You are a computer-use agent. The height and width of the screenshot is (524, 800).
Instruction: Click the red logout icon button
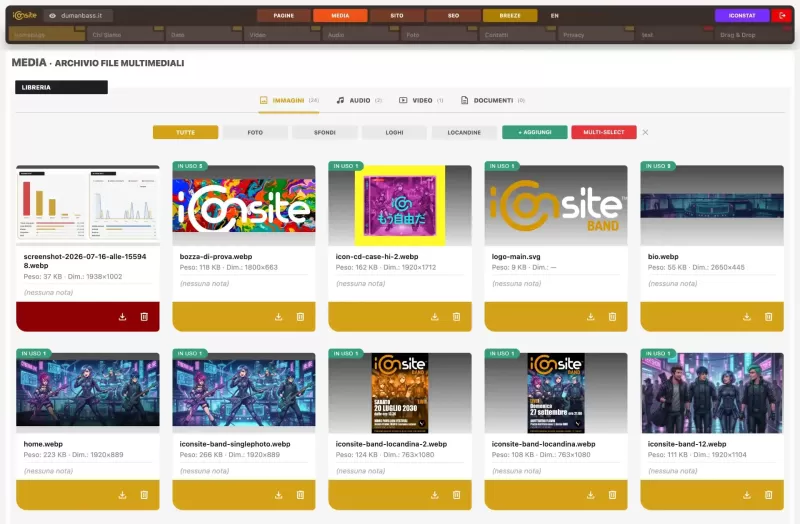point(782,16)
